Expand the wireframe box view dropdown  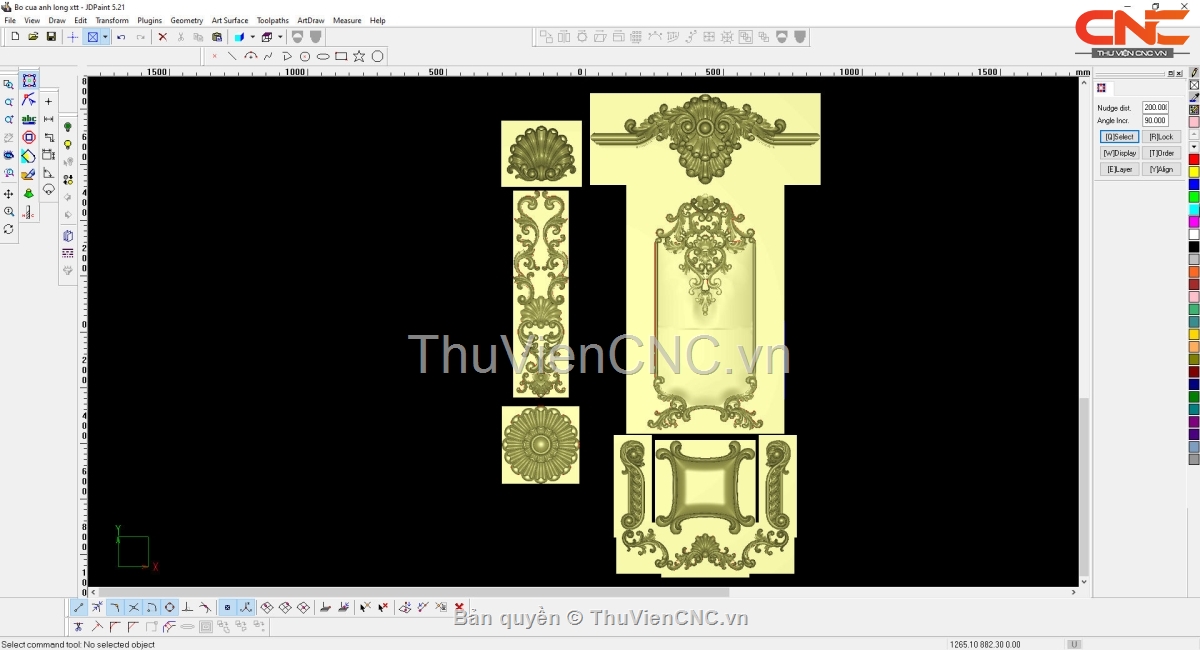(x=280, y=37)
